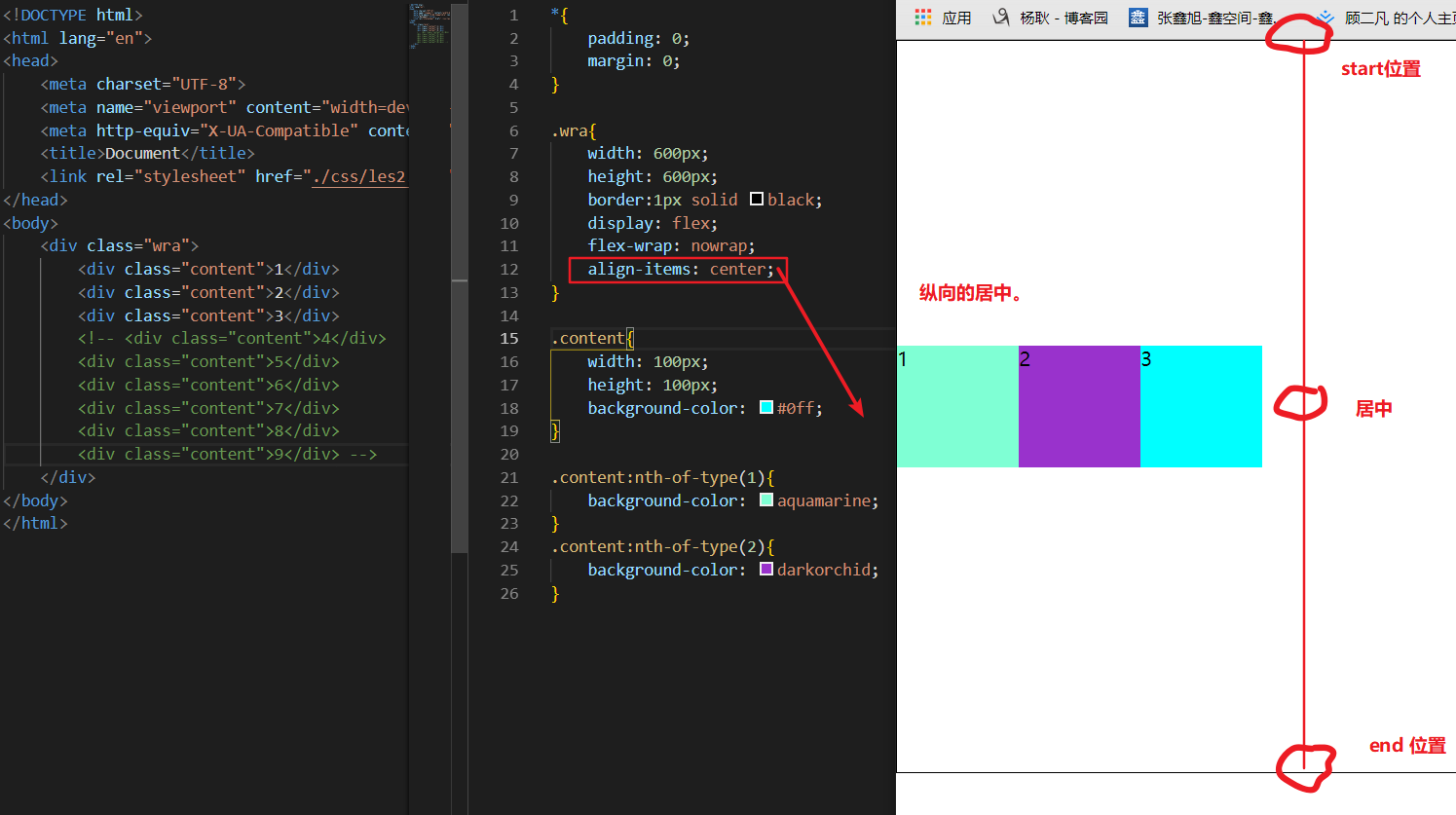
Task: Click the aquamarine color swatch
Action: click(766, 500)
